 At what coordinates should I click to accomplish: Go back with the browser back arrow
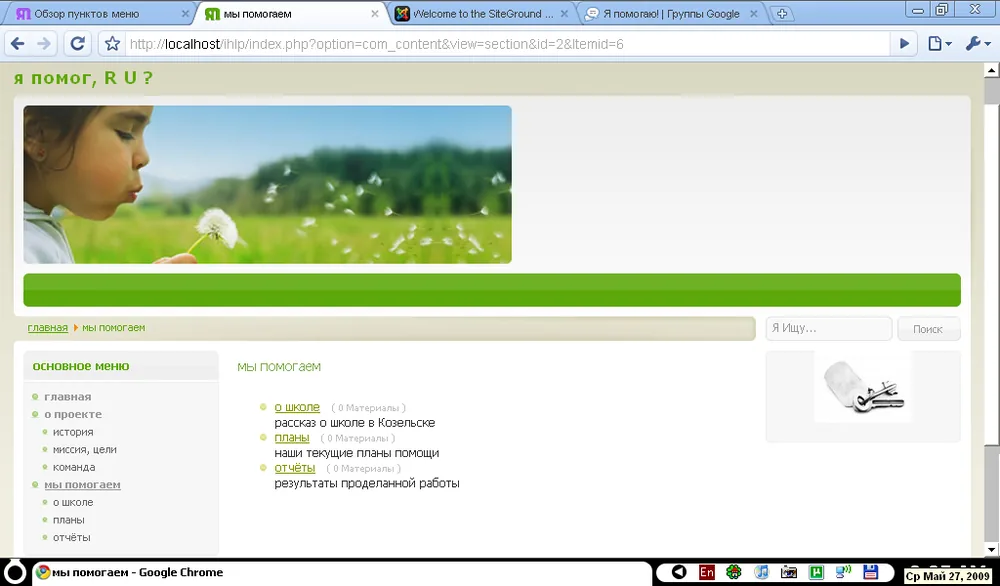(18, 43)
